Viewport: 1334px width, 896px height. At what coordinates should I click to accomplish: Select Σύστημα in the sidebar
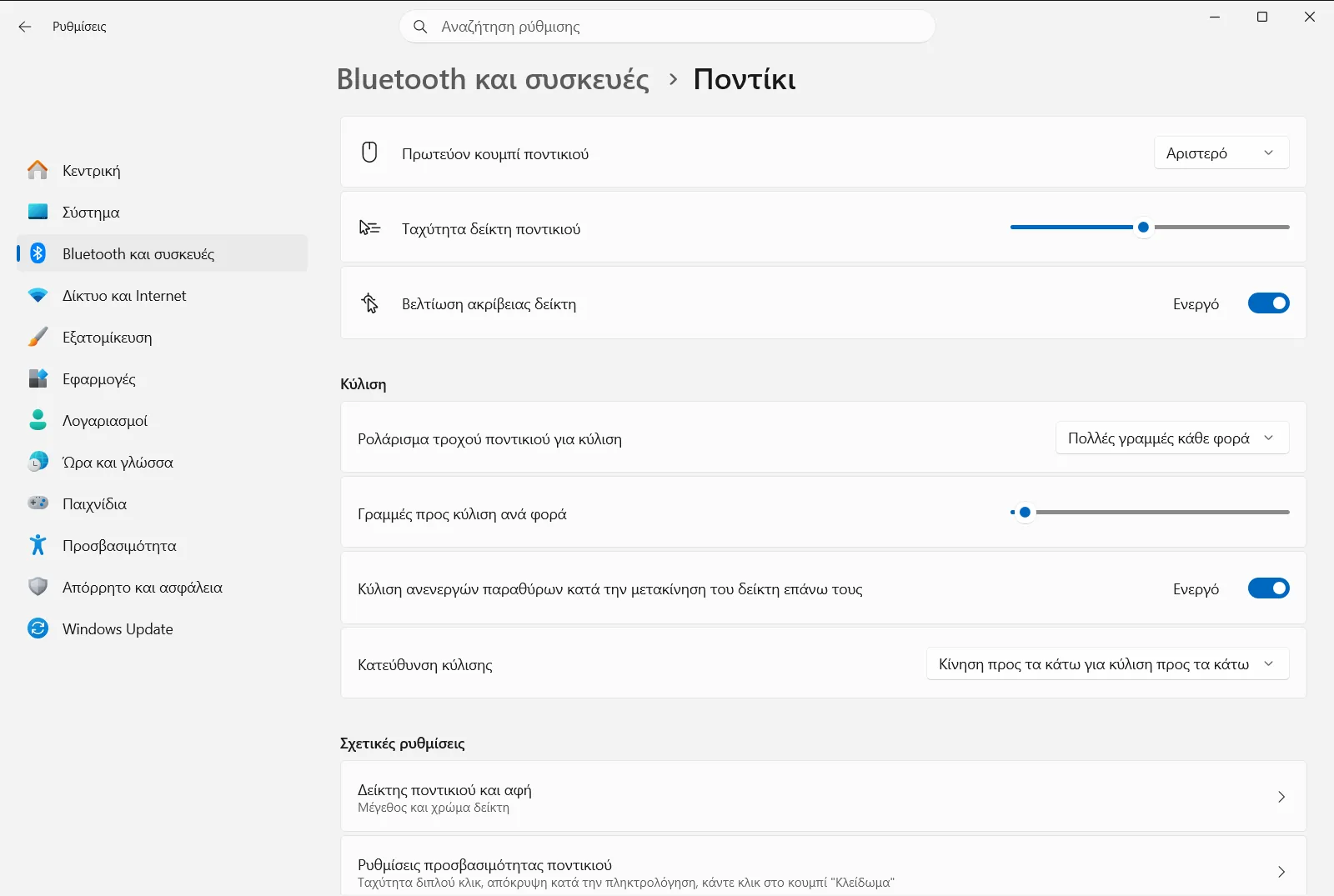pyautogui.click(x=162, y=212)
